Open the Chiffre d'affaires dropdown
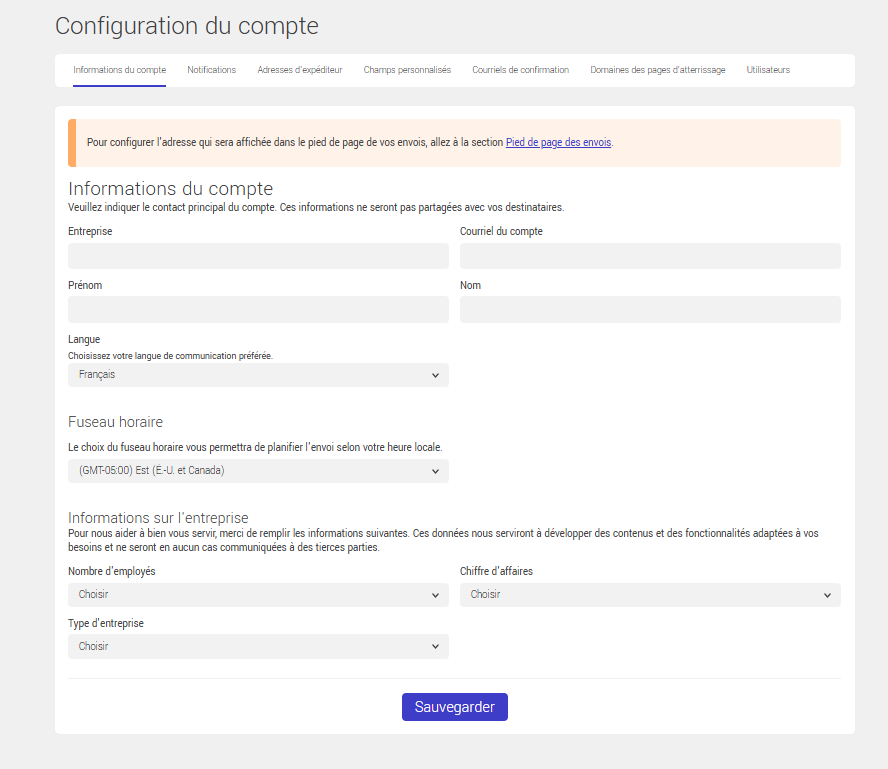This screenshot has width=888, height=769. pos(650,594)
